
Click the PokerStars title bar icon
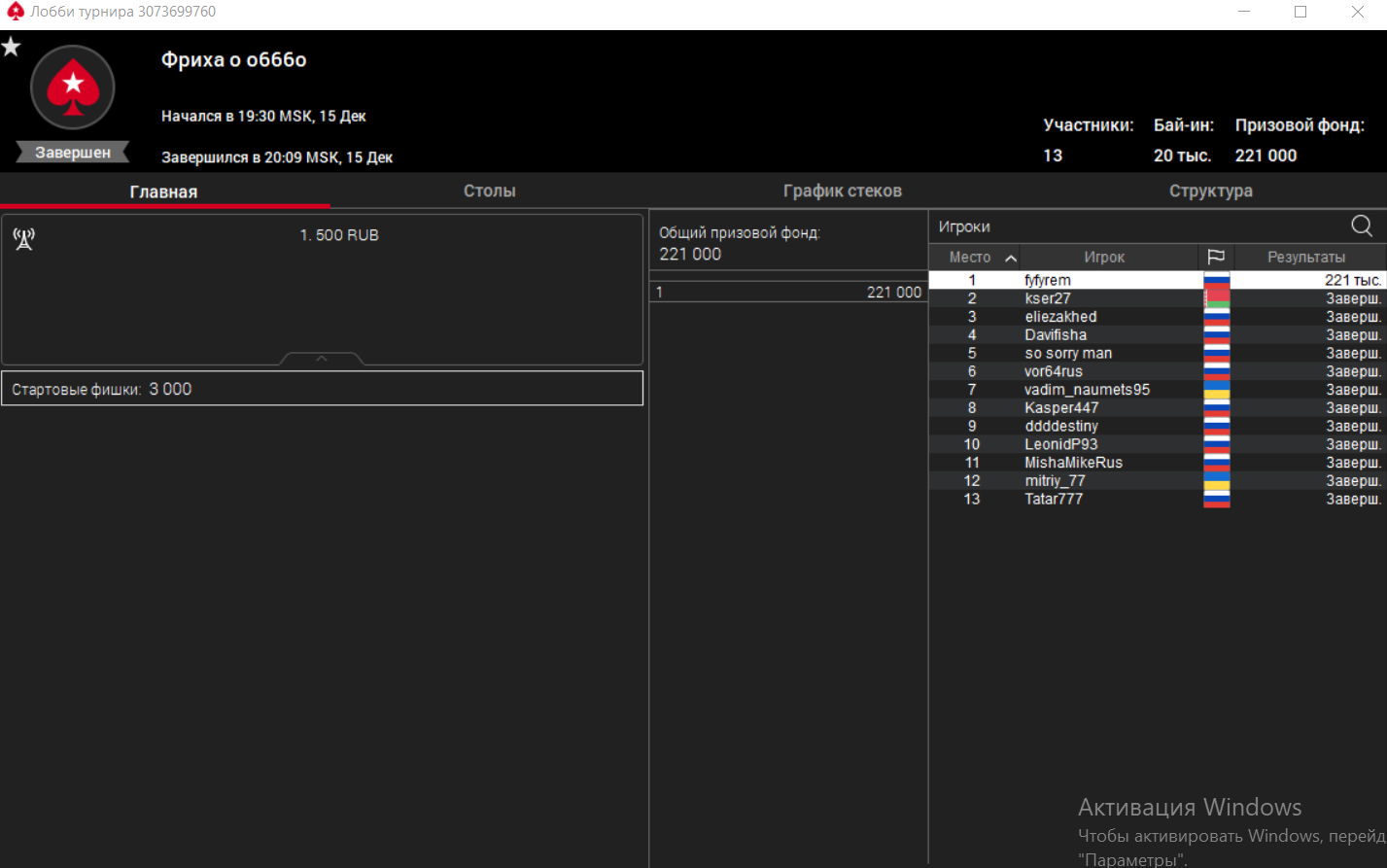15,13
